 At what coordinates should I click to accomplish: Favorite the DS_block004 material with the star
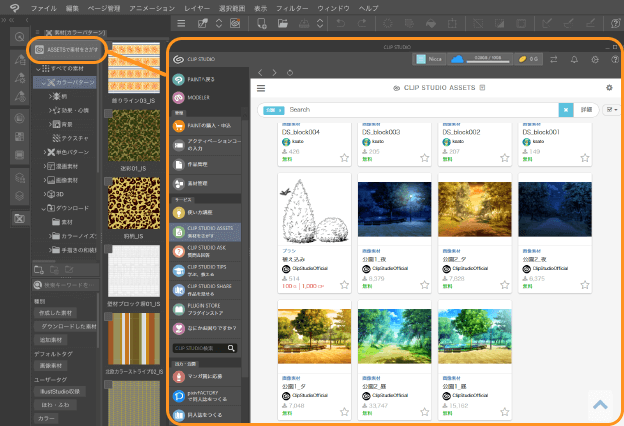(344, 158)
